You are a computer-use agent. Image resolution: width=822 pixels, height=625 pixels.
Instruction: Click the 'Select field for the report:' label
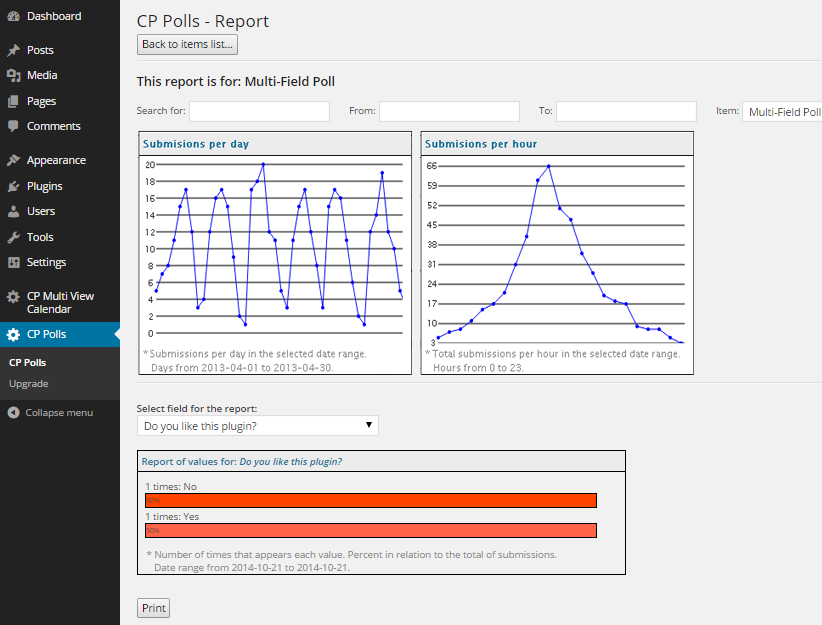tap(197, 409)
